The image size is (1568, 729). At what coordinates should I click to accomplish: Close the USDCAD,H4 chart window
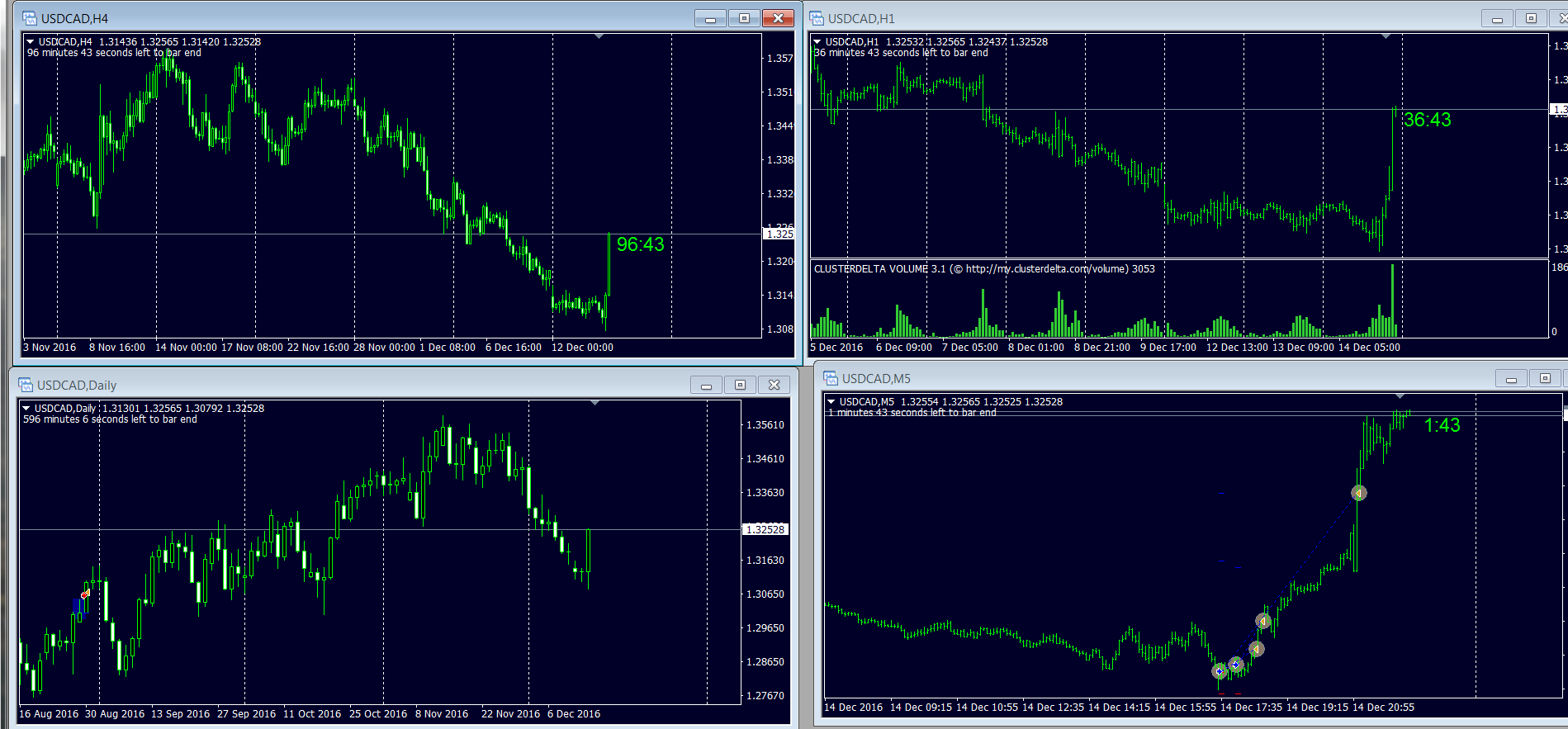point(778,18)
